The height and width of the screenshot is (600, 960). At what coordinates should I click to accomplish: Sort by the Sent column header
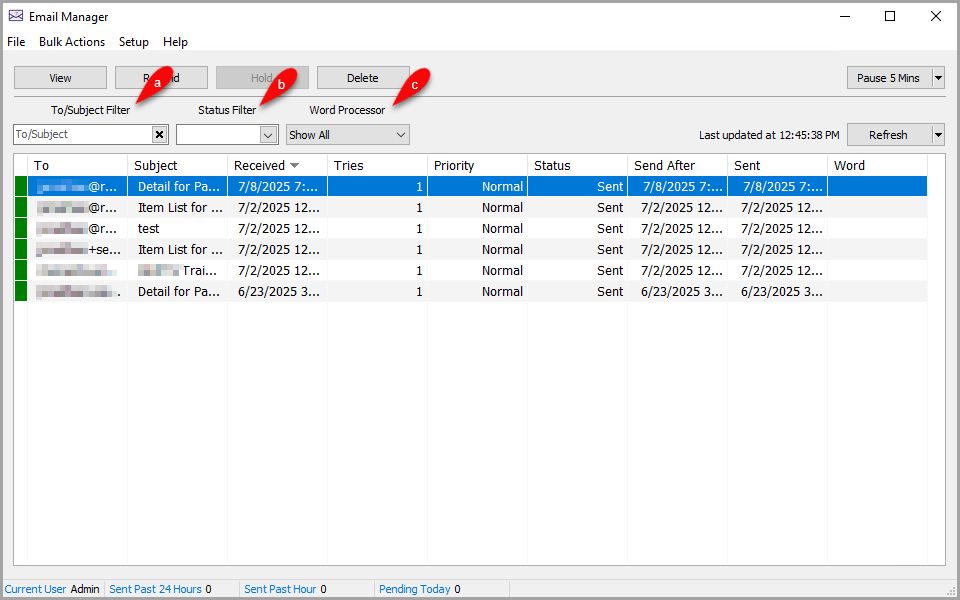(778, 165)
